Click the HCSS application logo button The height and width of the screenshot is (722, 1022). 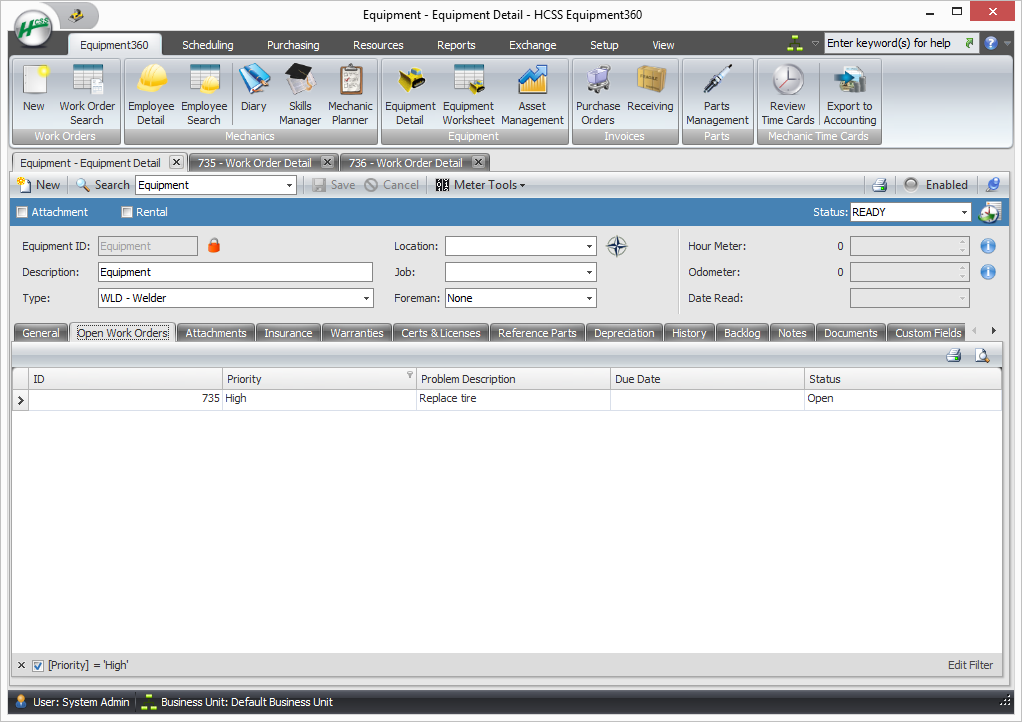pyautogui.click(x=34, y=28)
